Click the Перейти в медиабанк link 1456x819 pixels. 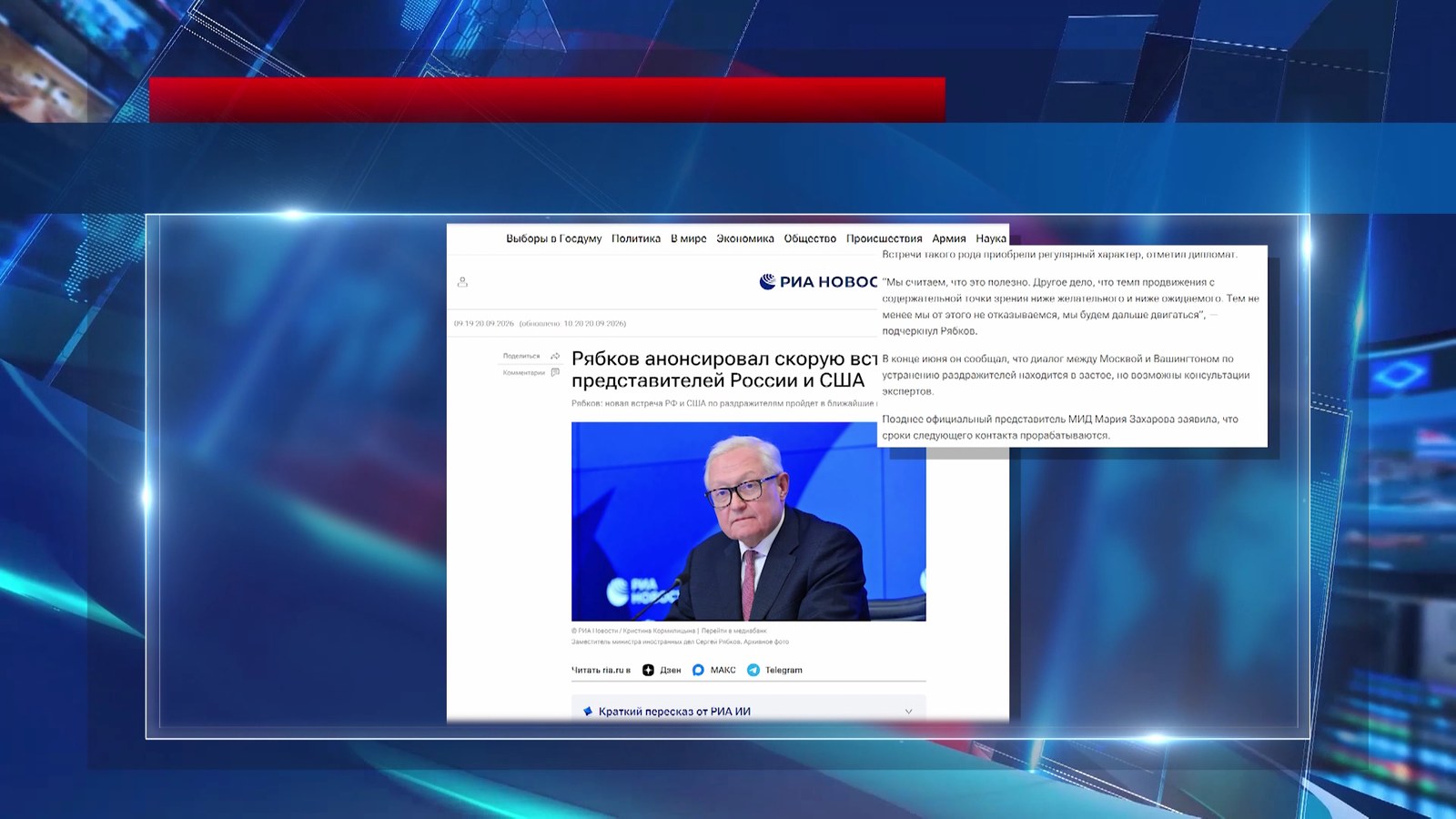click(x=733, y=631)
